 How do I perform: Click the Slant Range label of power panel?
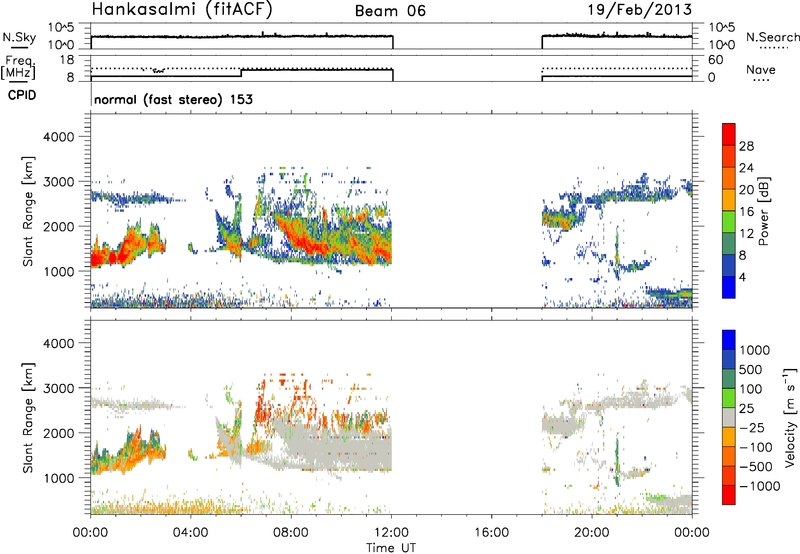28,211
